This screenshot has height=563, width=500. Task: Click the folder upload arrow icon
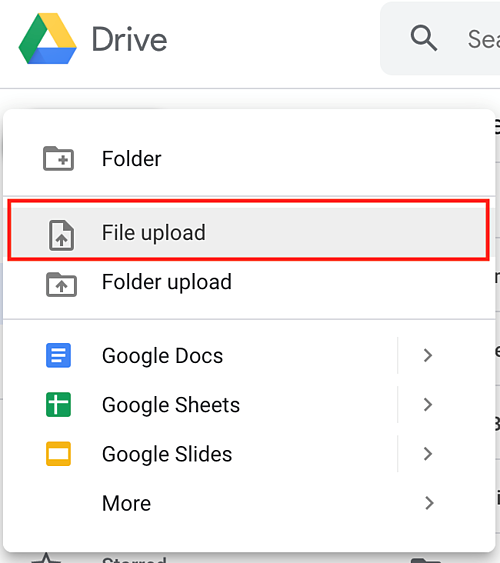click(61, 284)
